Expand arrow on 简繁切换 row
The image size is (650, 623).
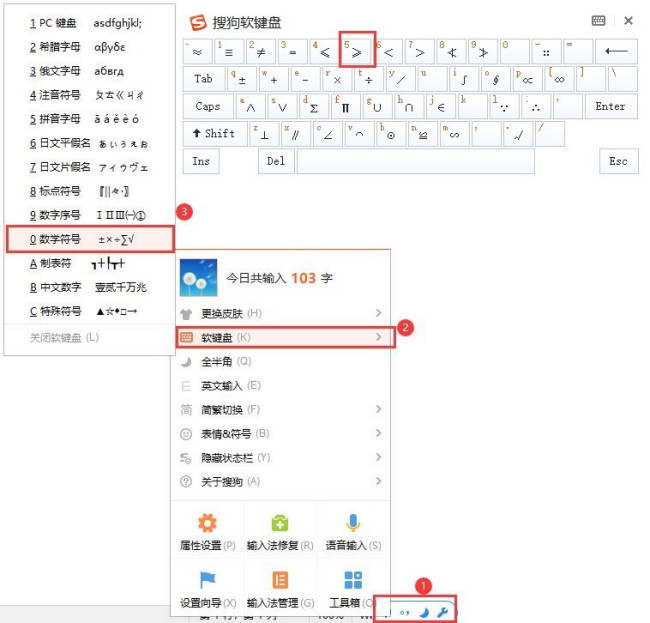378,409
